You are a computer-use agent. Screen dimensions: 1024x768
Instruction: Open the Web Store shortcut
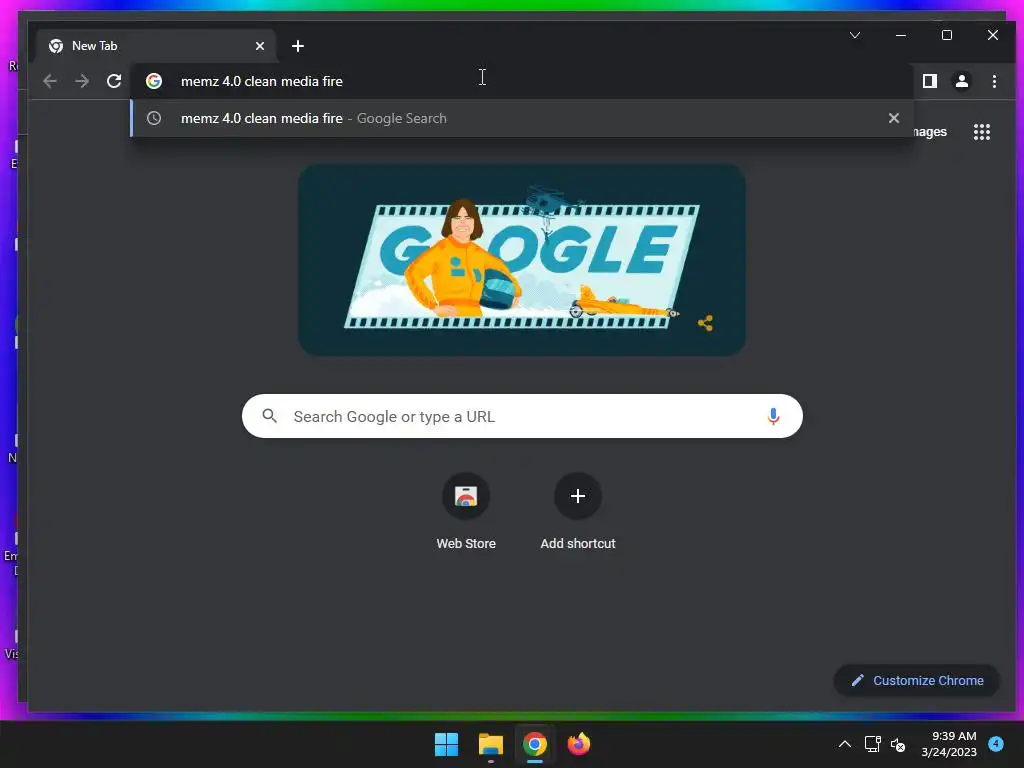(x=466, y=496)
